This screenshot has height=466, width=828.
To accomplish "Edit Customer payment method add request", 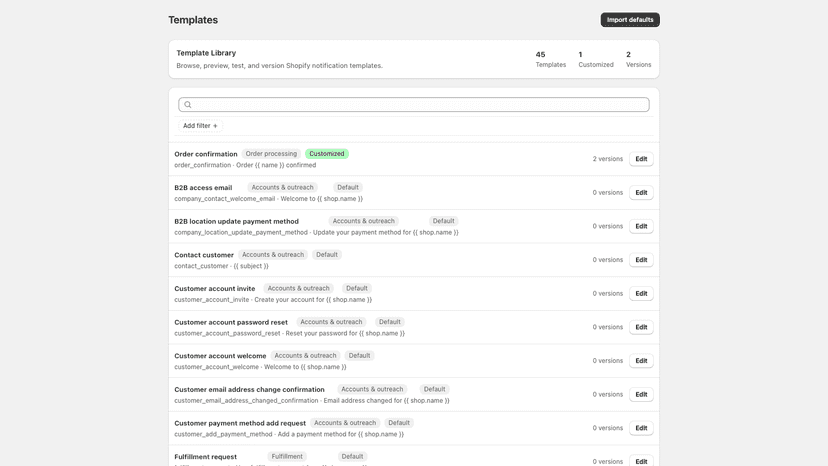I will 641,428.
